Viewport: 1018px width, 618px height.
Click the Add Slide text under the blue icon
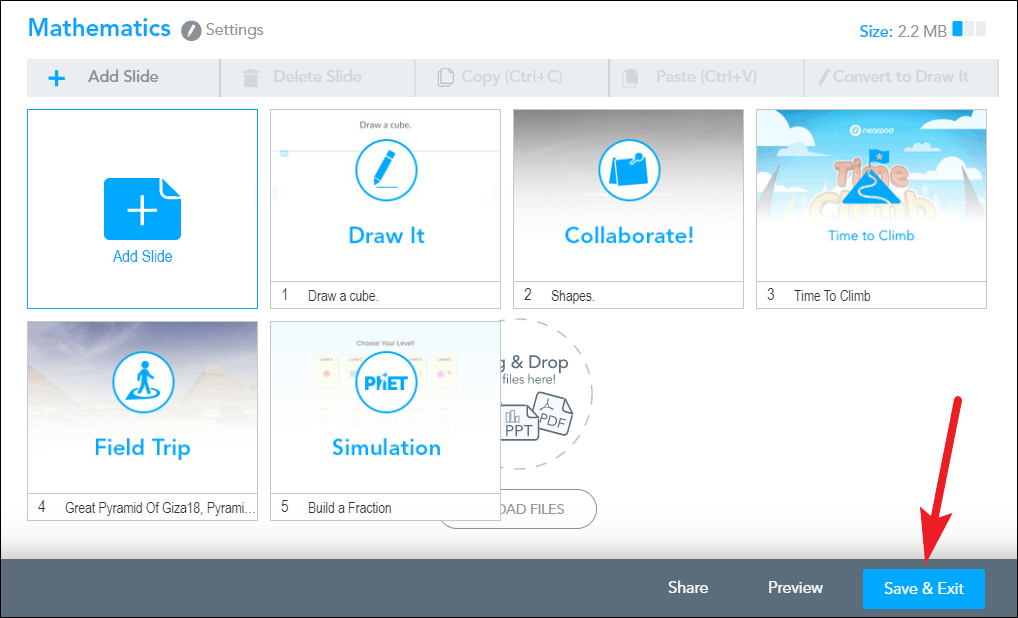pos(143,256)
